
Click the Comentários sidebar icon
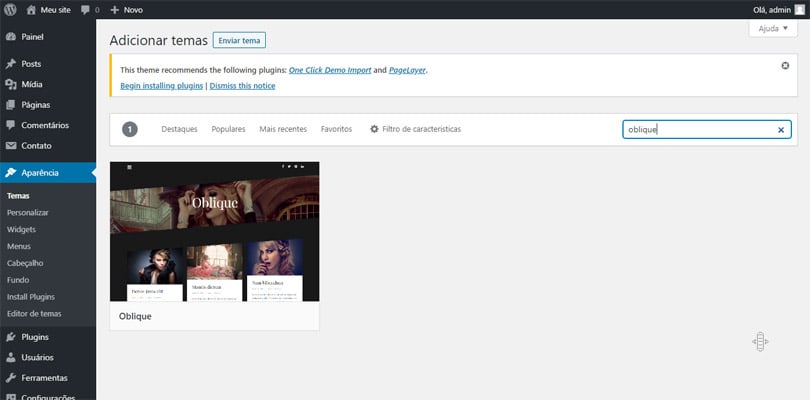[10, 125]
